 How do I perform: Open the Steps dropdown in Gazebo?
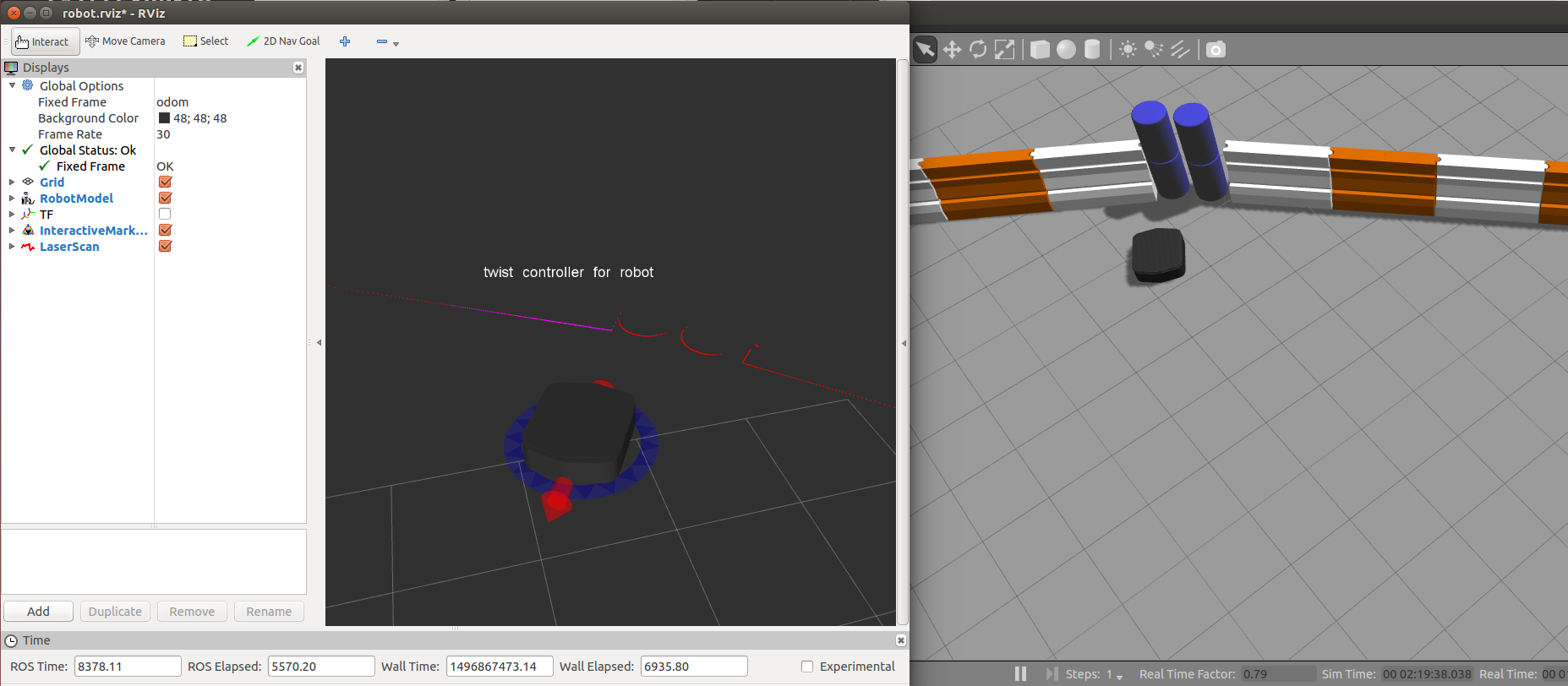click(1119, 676)
